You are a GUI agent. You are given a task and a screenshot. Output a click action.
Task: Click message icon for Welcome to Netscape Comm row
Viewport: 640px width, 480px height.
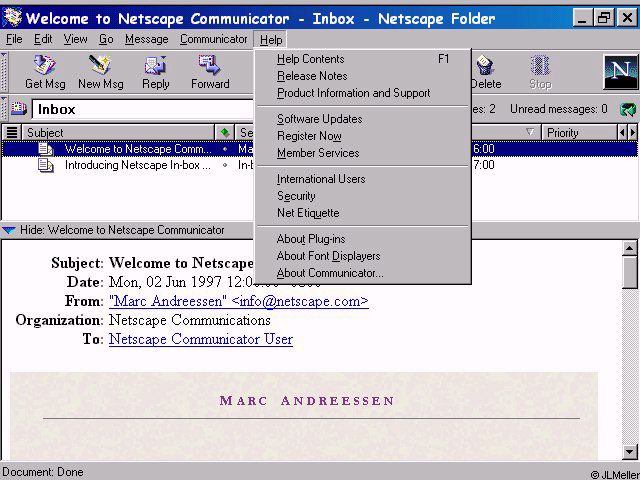point(45,149)
